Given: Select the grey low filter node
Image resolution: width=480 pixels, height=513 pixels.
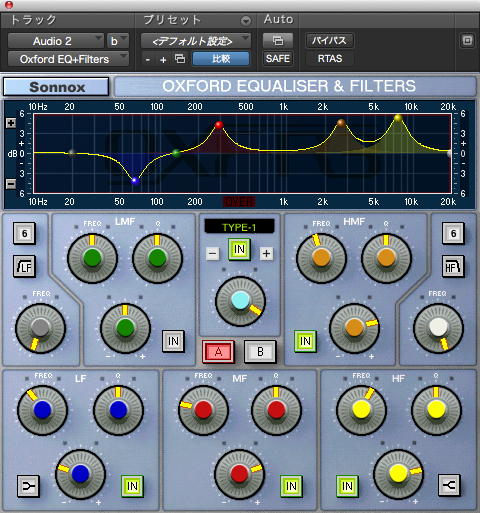Looking at the screenshot, I should pyautogui.click(x=72, y=153).
